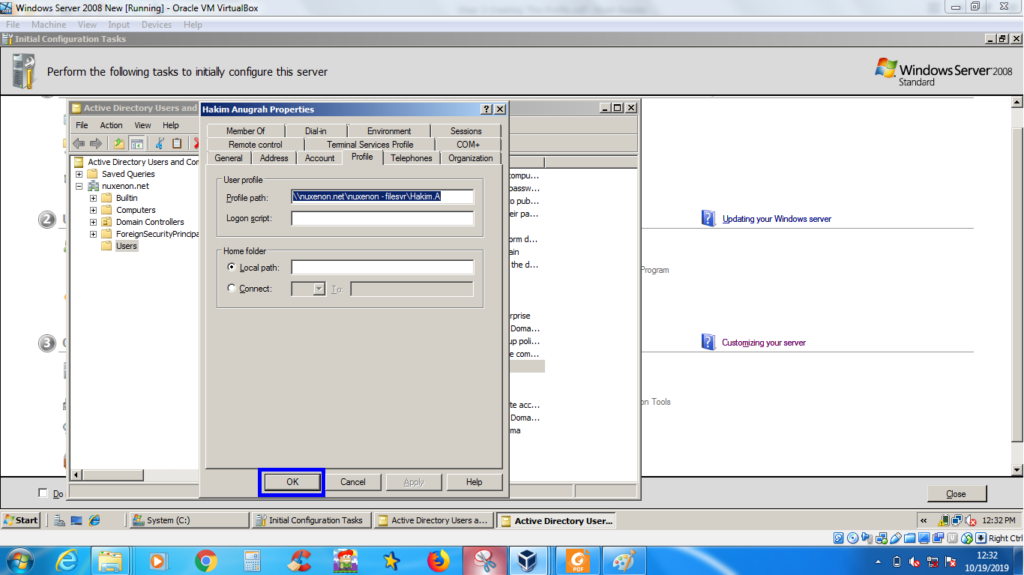The height and width of the screenshot is (575, 1024).
Task: Click the Logon script input field
Action: pos(382,218)
